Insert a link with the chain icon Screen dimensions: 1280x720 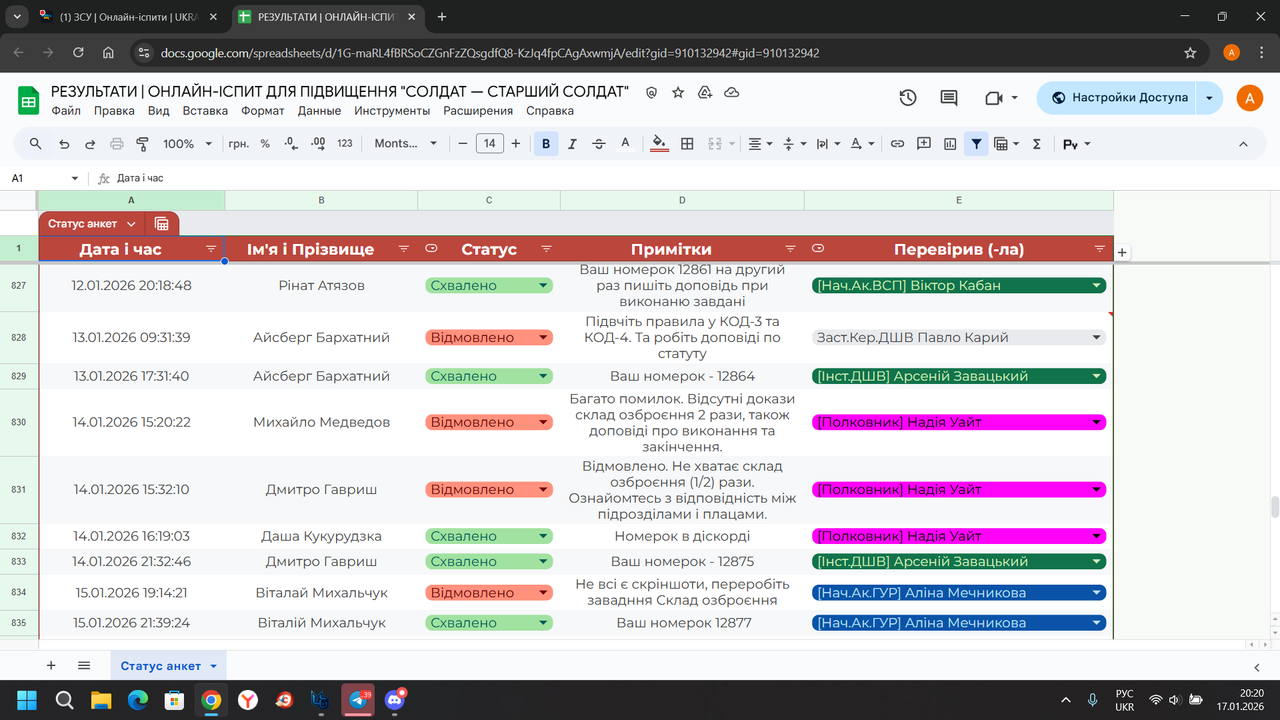(898, 144)
